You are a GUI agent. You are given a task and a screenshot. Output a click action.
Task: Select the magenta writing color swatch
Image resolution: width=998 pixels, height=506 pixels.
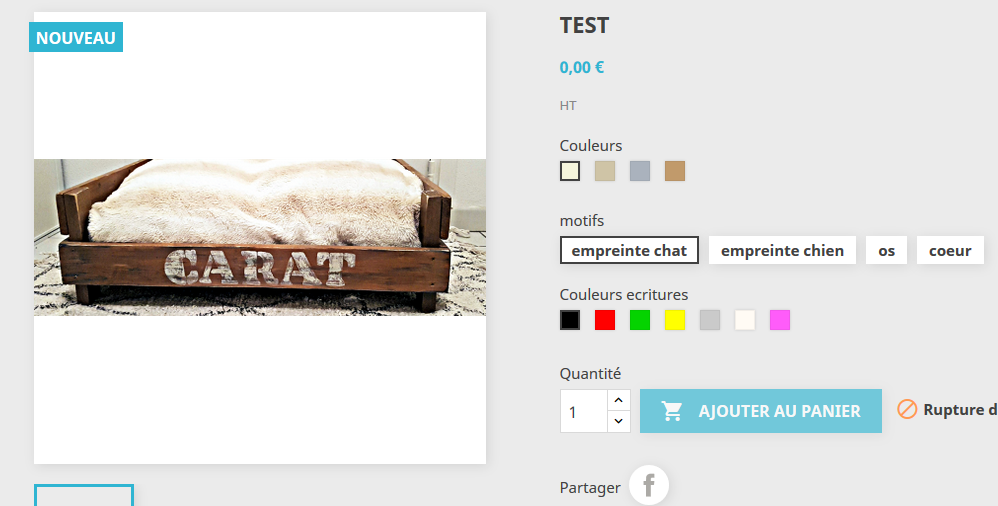coord(780,320)
